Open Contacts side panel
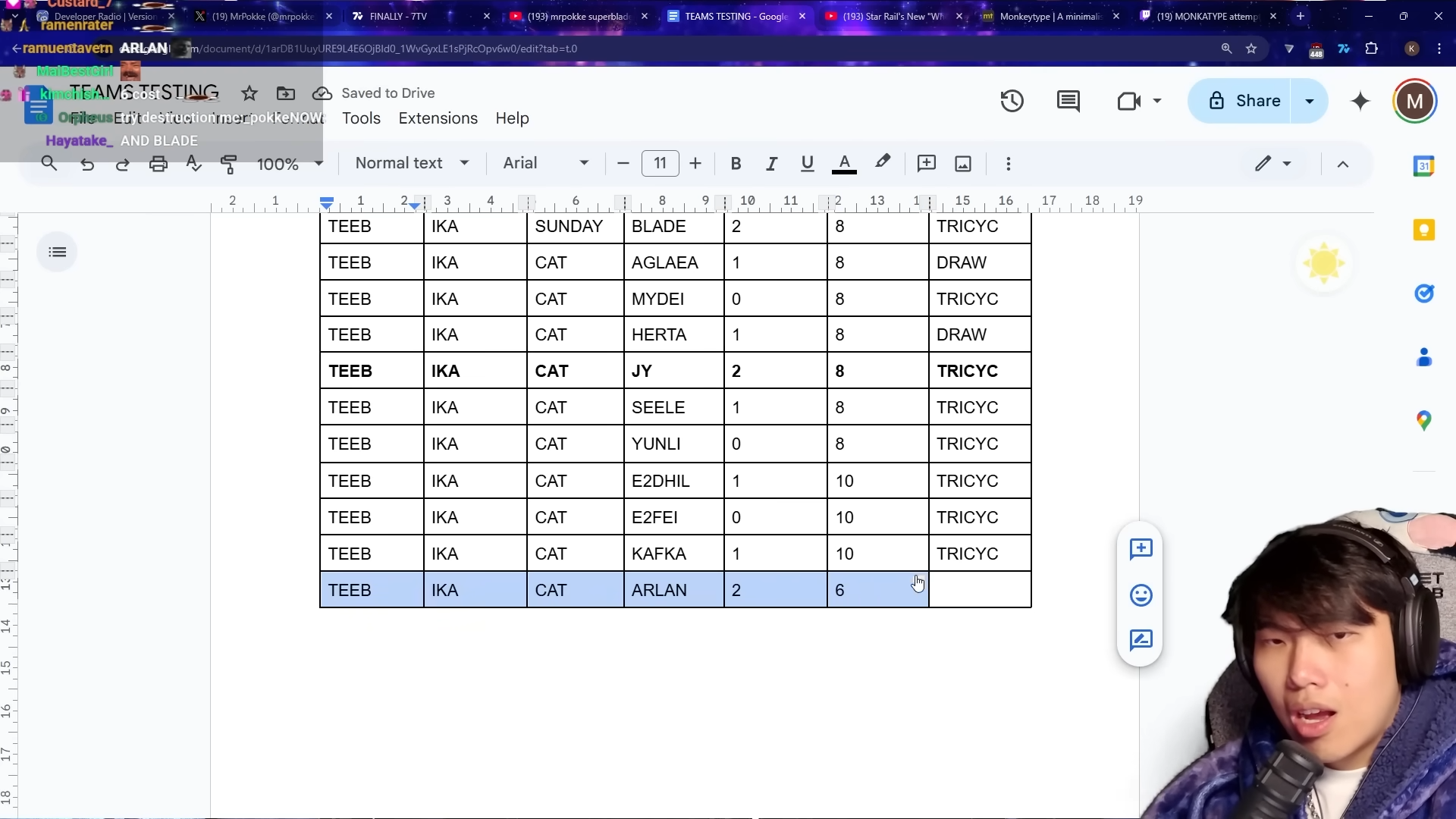1456x819 pixels. (x=1423, y=357)
